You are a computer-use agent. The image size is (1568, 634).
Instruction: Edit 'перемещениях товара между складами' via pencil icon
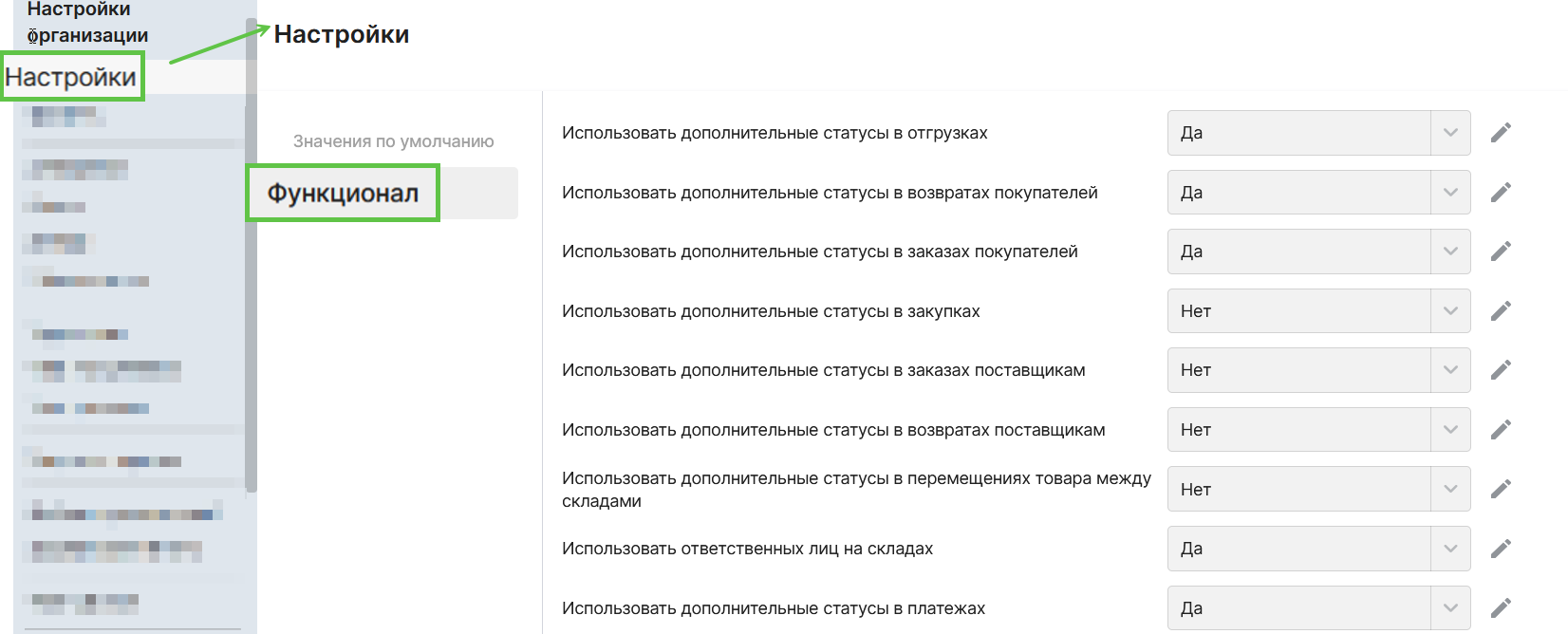coord(1501,490)
